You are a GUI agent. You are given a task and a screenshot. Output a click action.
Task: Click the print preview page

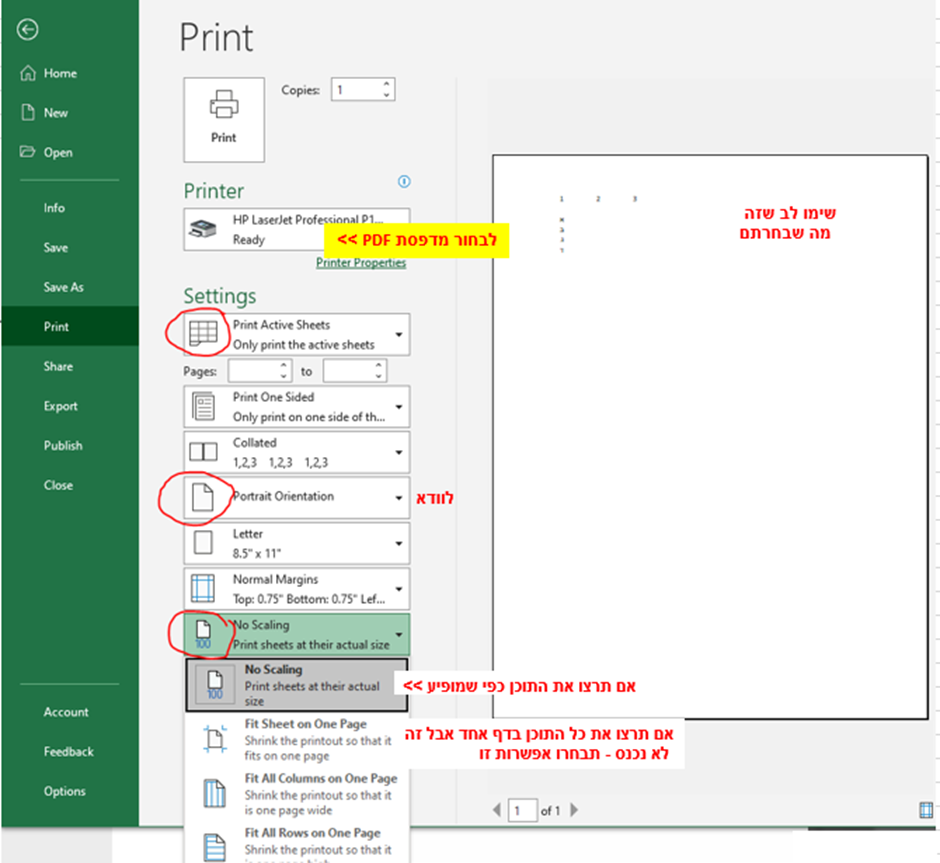tap(710, 437)
